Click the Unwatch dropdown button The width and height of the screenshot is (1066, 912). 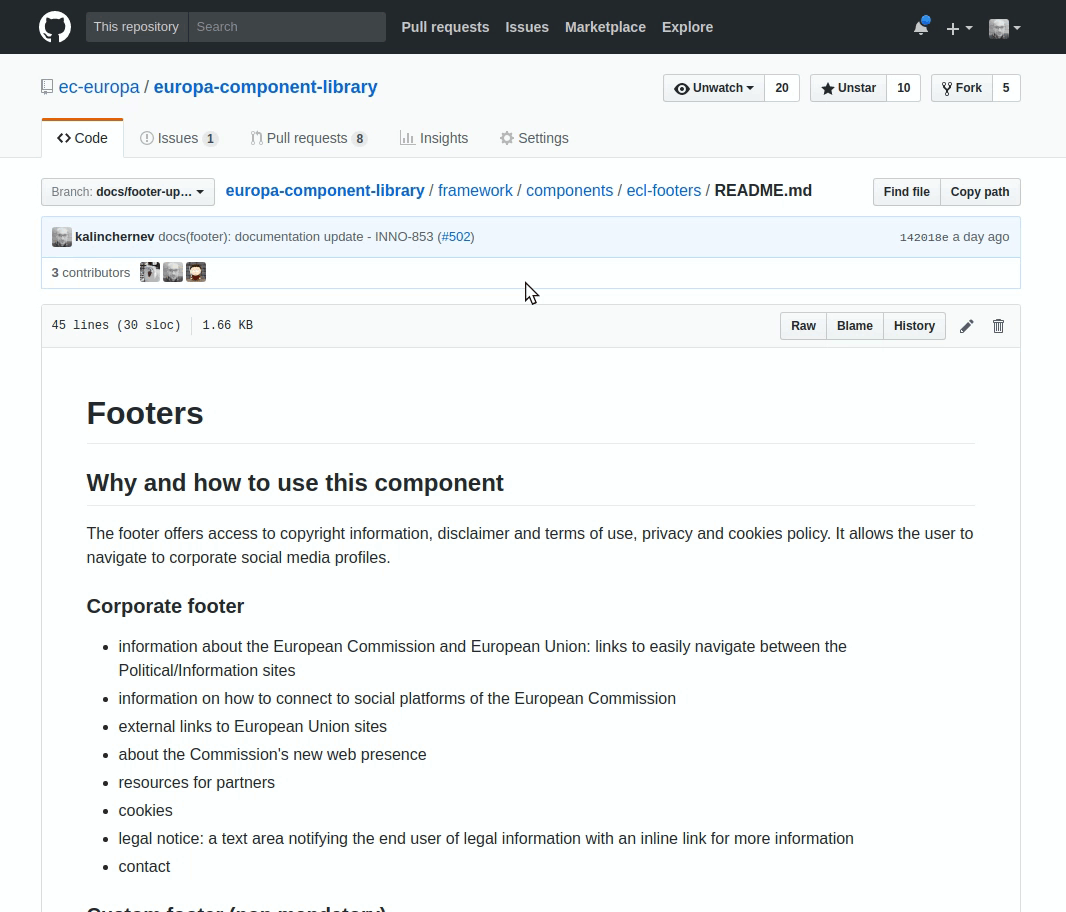click(x=714, y=88)
